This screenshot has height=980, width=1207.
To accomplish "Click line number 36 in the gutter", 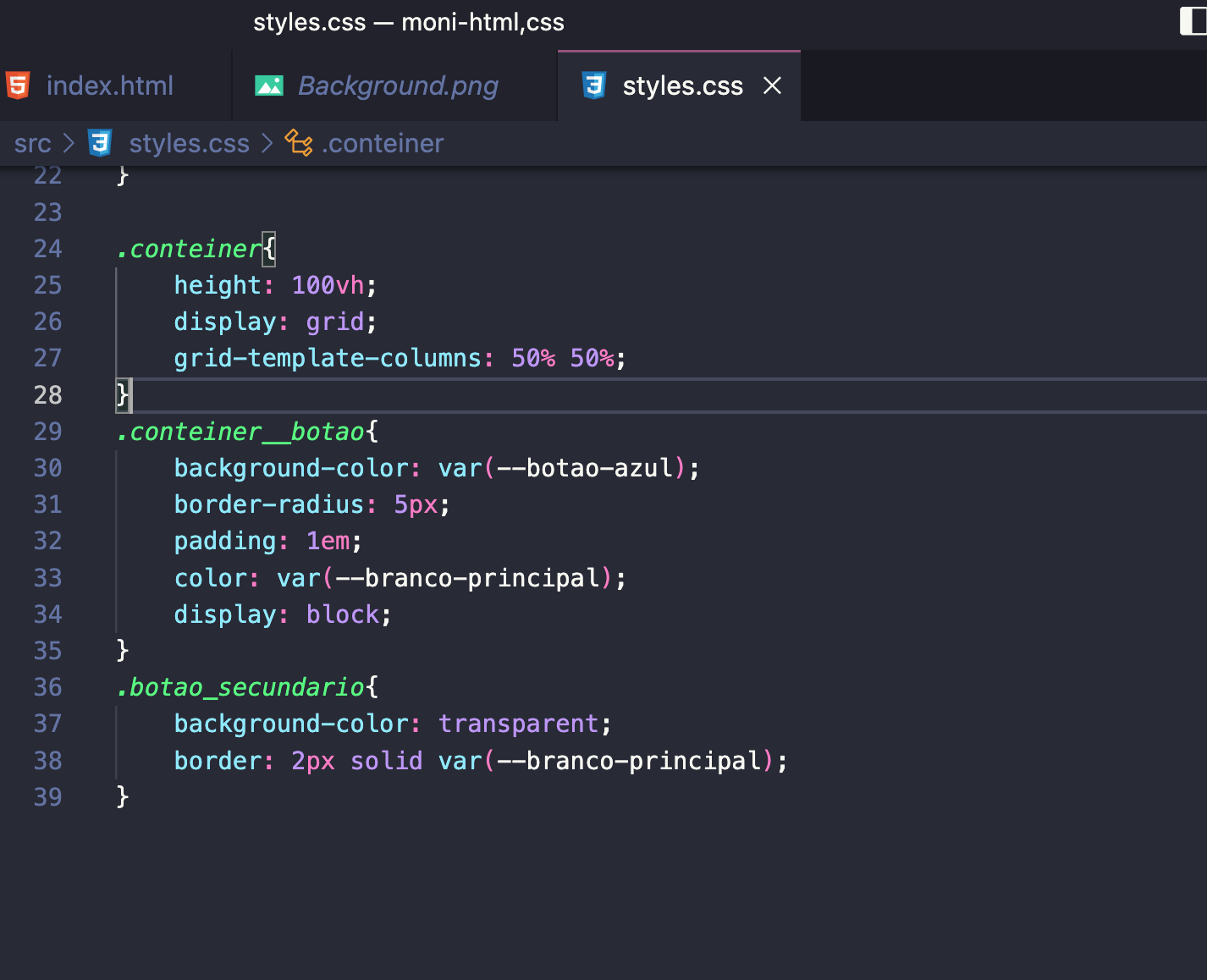I will pos(47,687).
